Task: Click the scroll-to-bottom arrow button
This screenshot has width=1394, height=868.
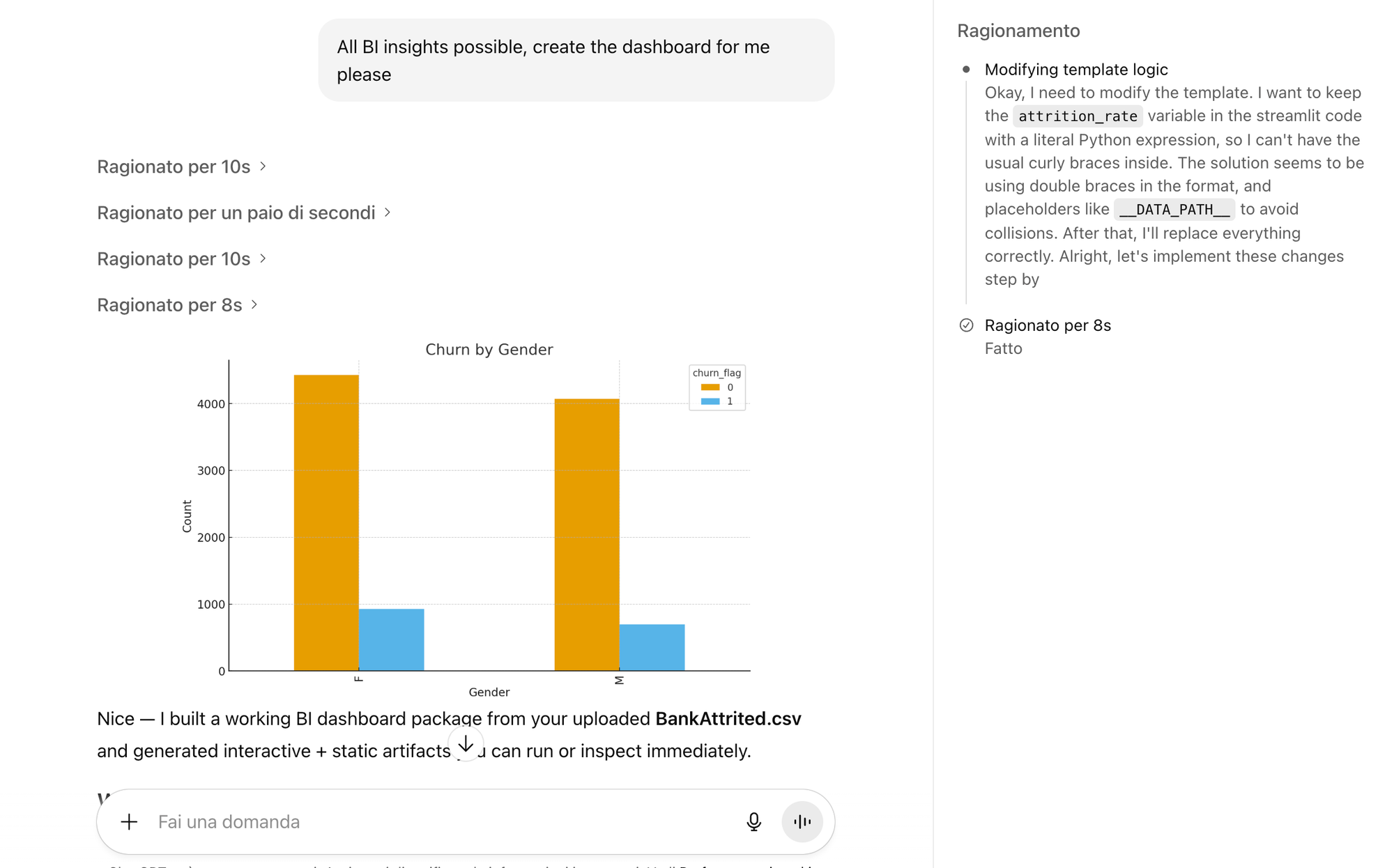Action: click(466, 744)
